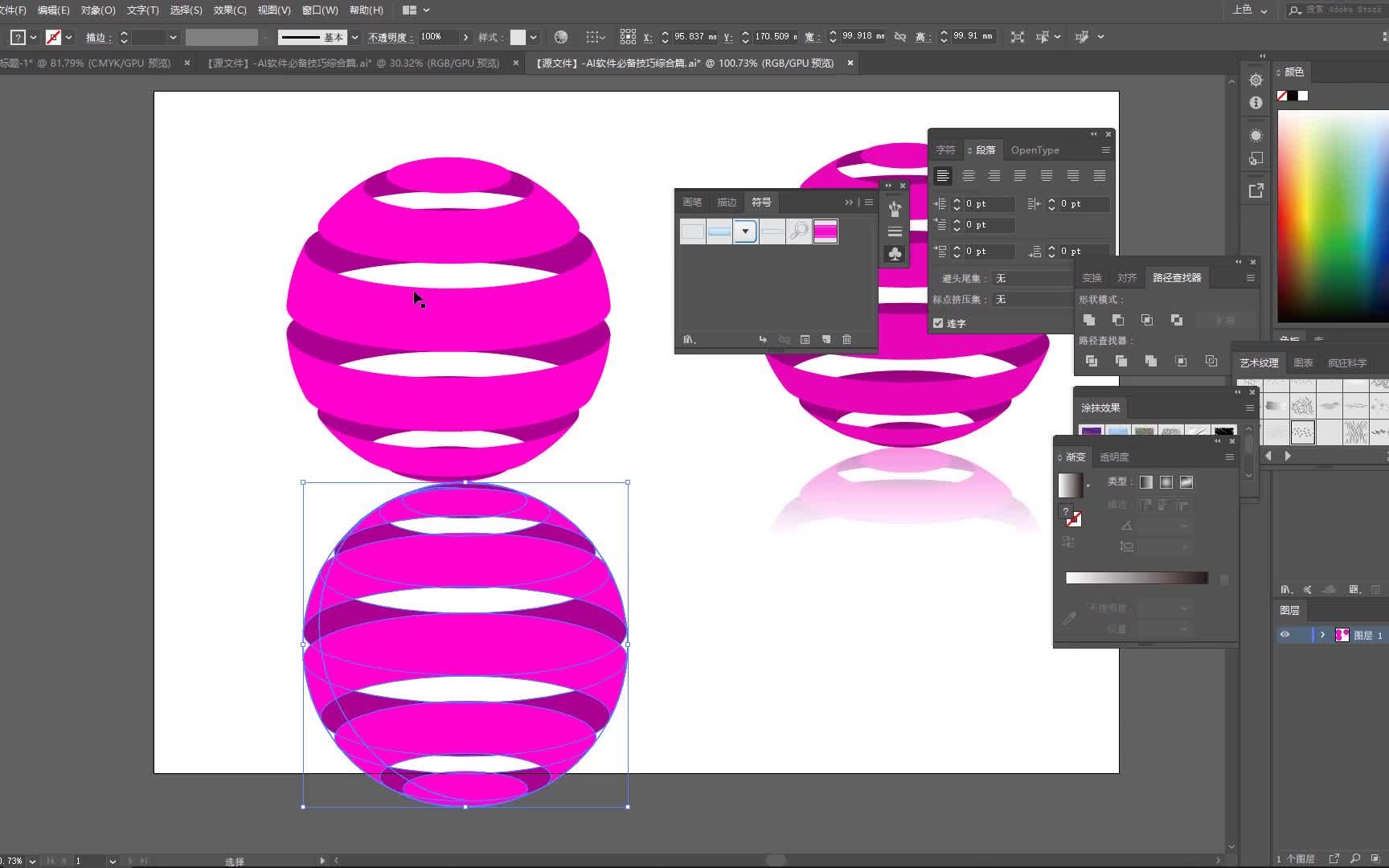
Task: Click New Symbol icon in Symbols panel
Action: click(826, 340)
